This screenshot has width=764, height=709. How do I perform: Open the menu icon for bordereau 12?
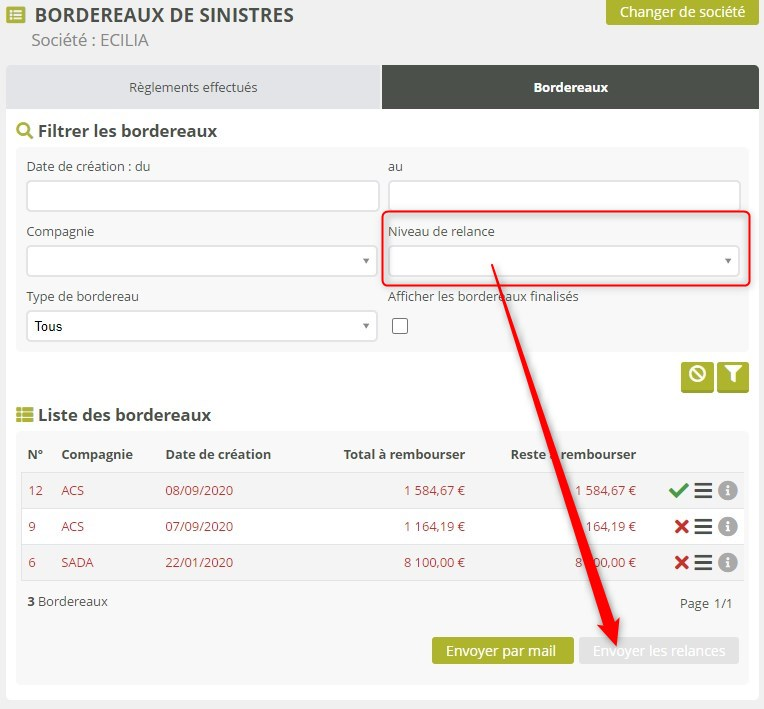pos(703,490)
